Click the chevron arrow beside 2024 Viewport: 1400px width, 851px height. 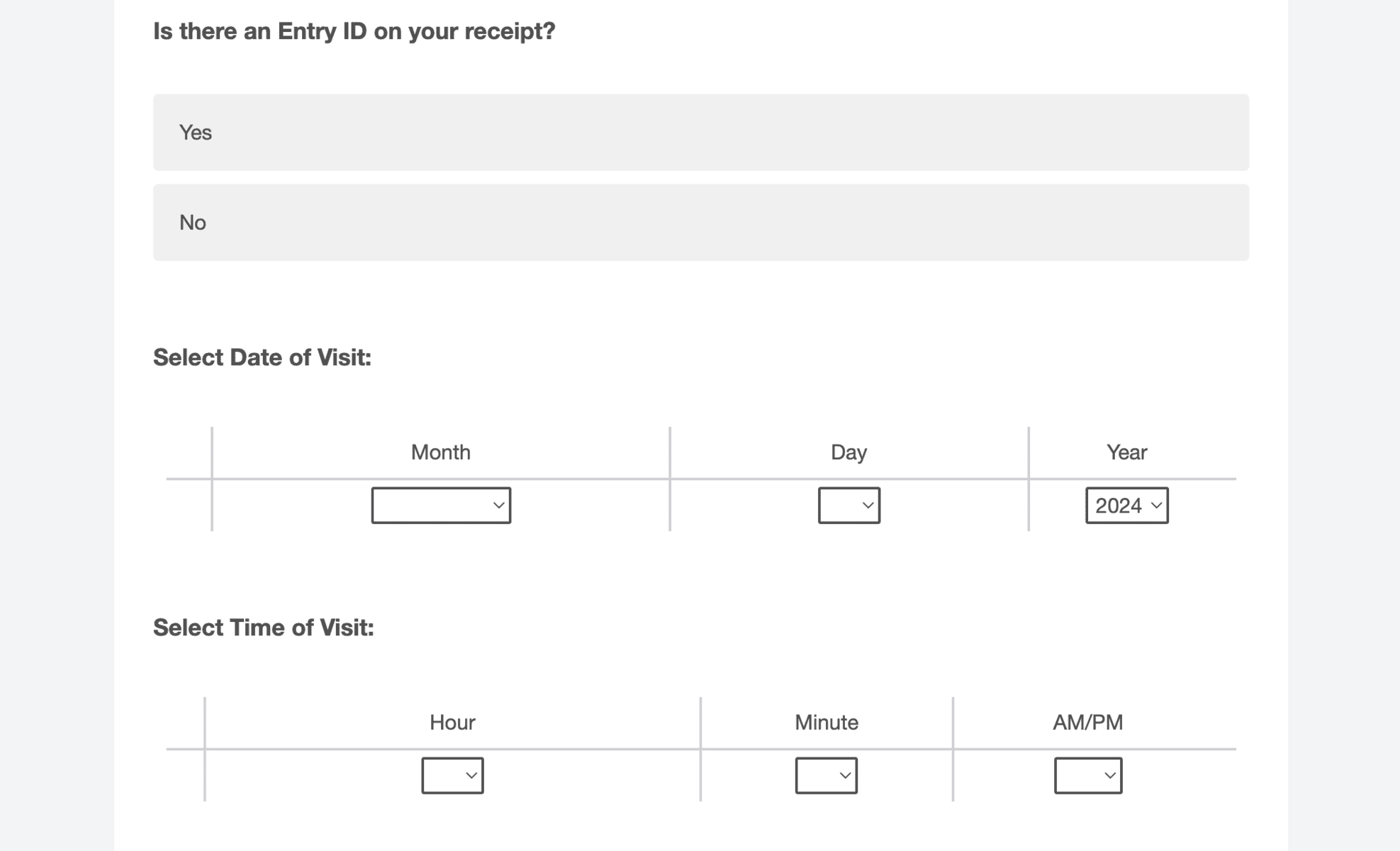(x=1156, y=506)
